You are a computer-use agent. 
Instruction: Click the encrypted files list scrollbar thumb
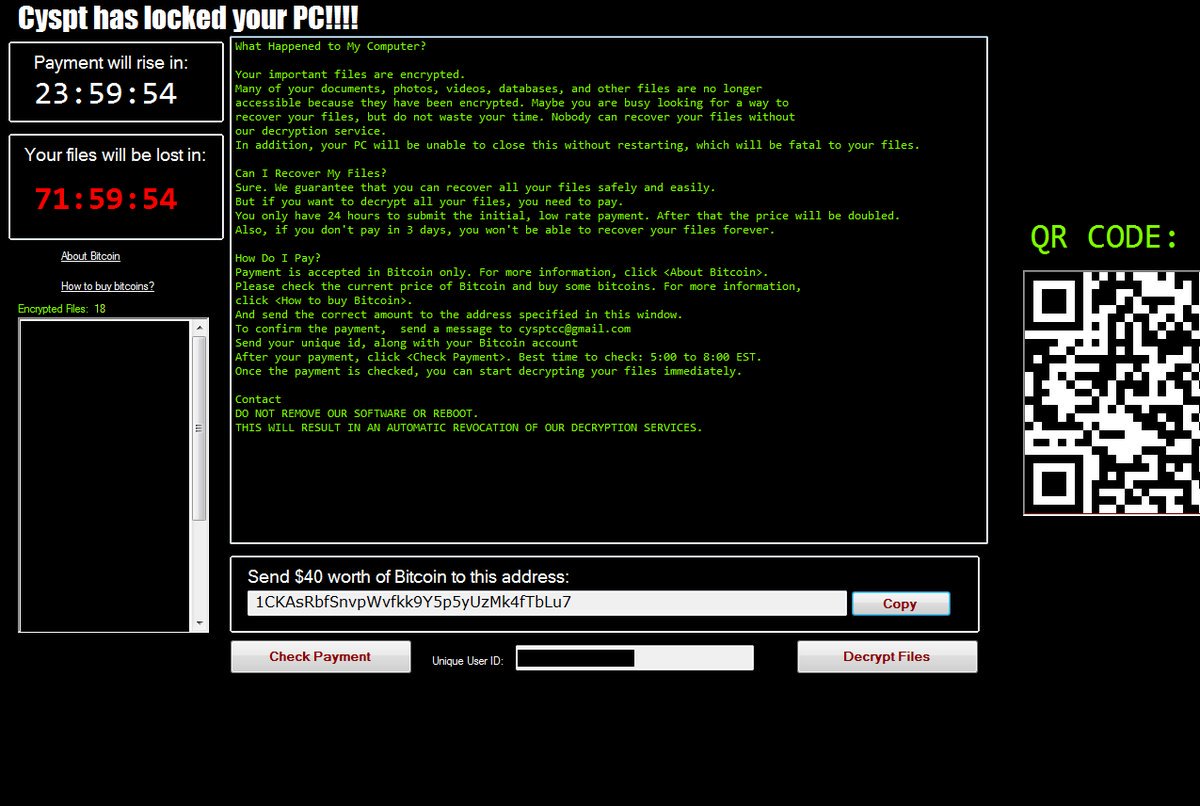(x=199, y=428)
